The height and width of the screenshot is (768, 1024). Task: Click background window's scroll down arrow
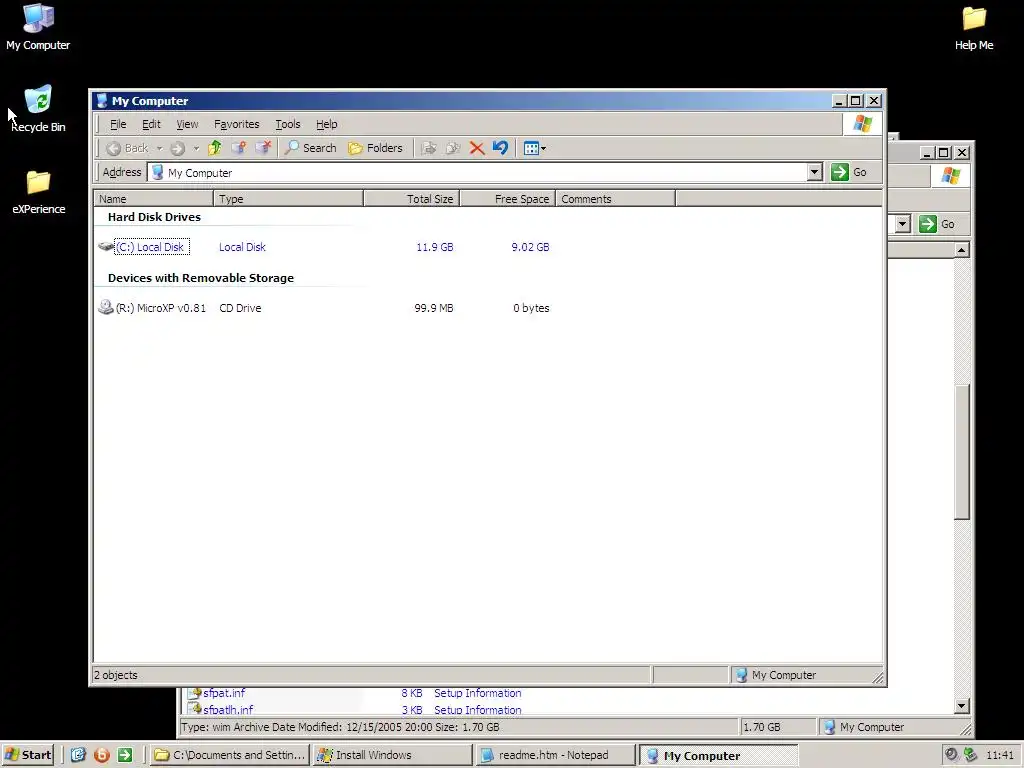click(961, 705)
